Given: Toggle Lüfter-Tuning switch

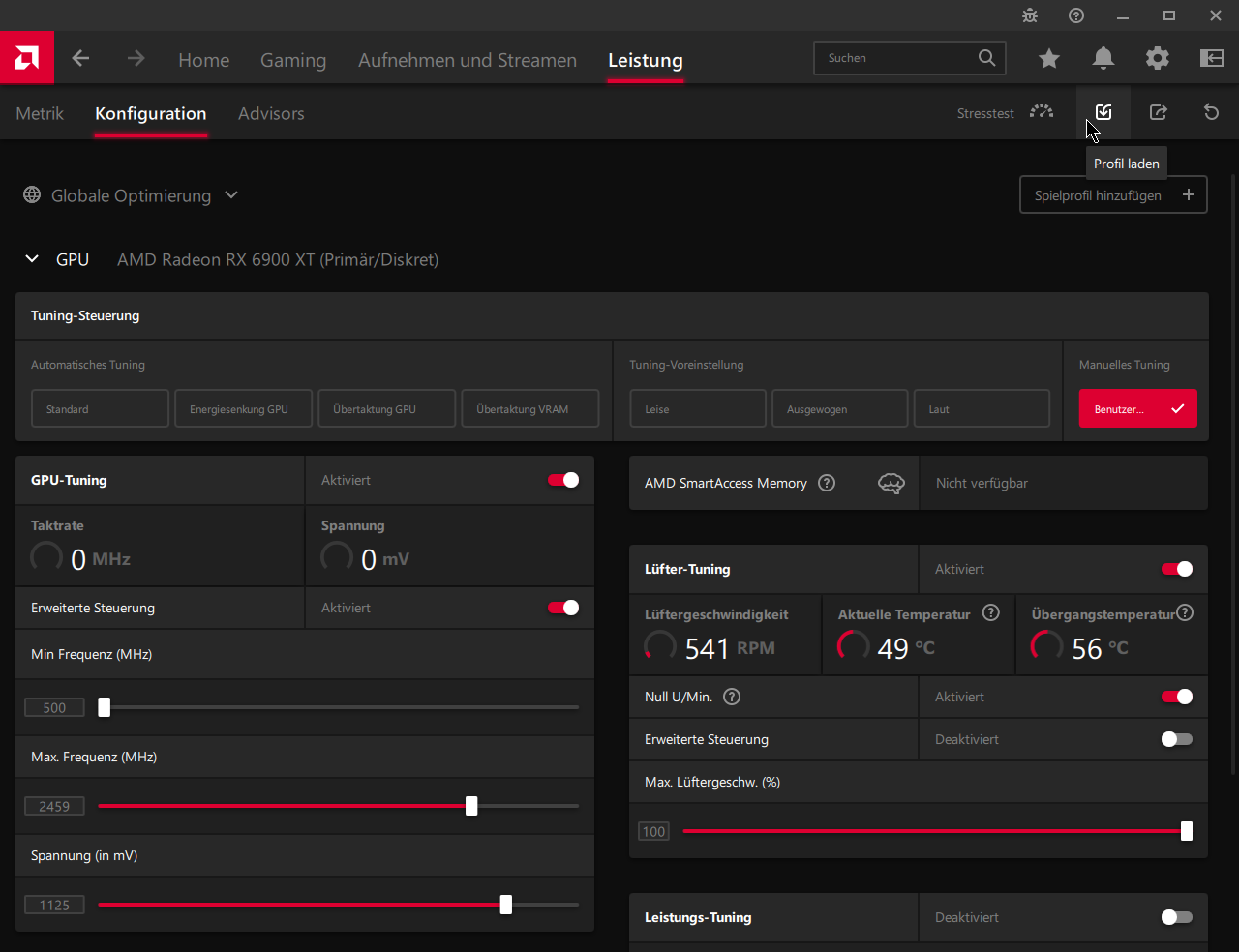Looking at the screenshot, I should click(x=1177, y=569).
